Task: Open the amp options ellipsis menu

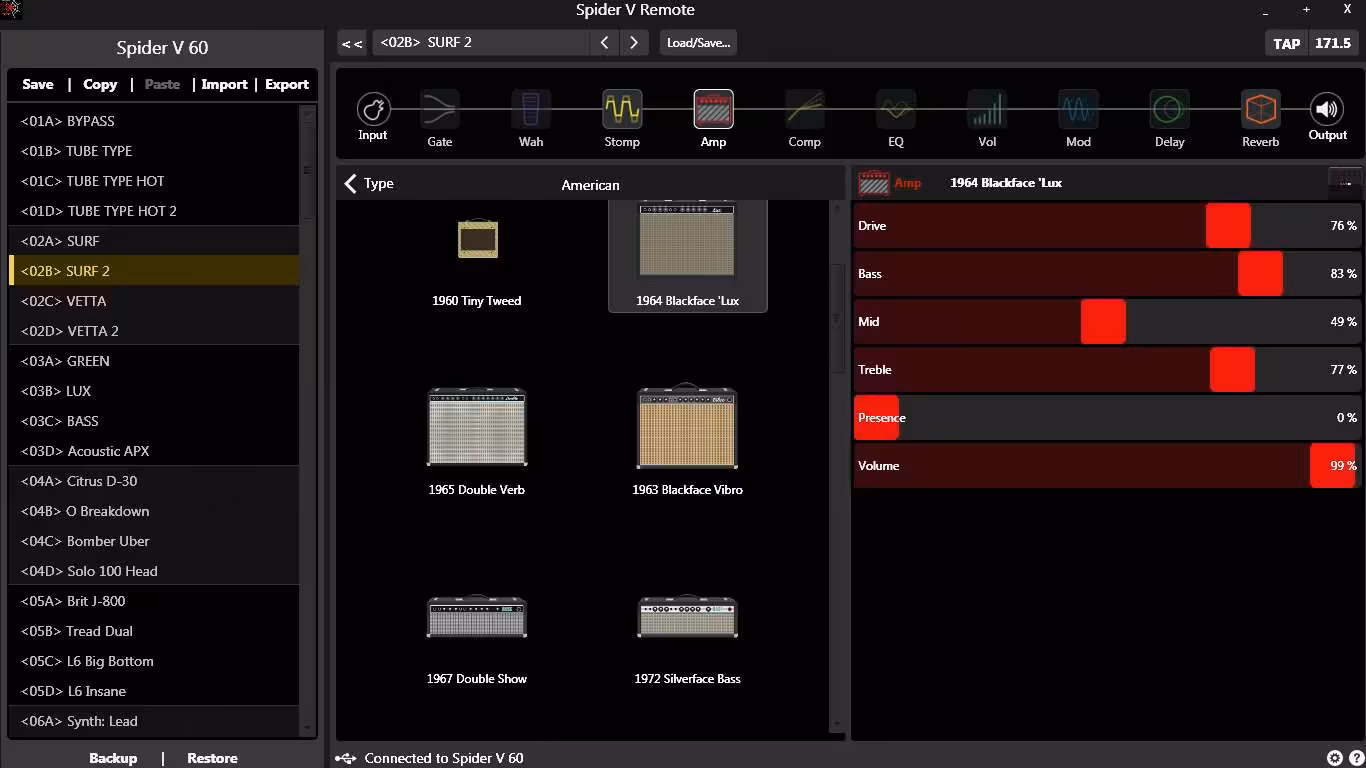Action: click(x=1345, y=183)
